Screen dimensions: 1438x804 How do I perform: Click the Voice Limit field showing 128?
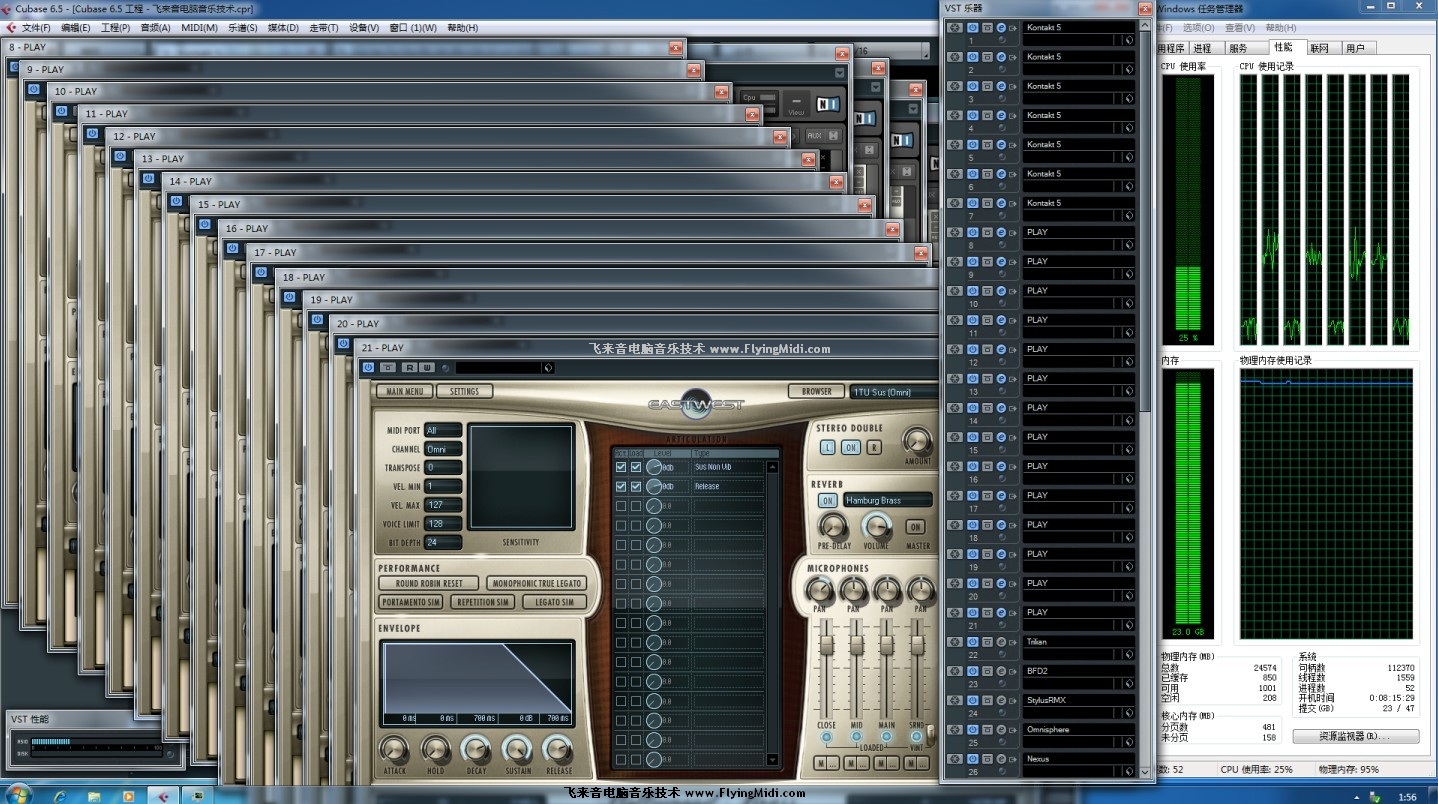pos(443,523)
